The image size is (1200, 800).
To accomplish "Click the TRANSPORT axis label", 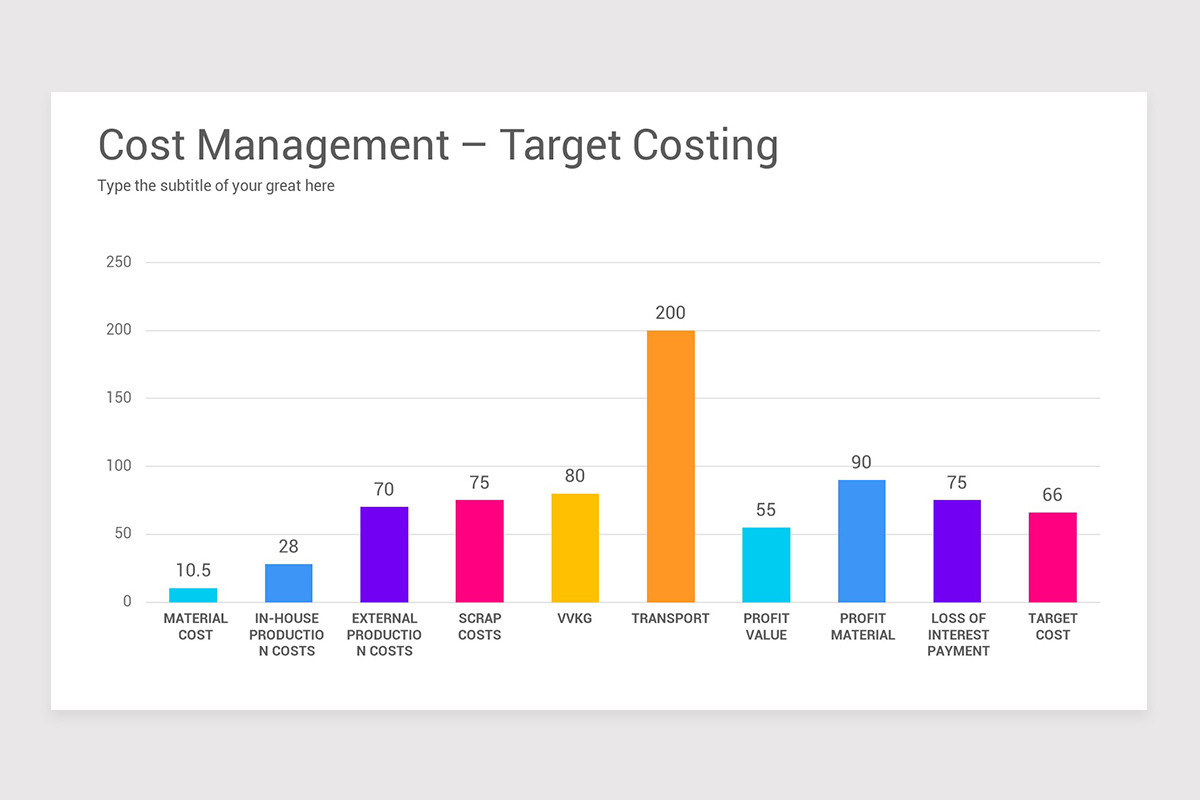I will click(670, 618).
